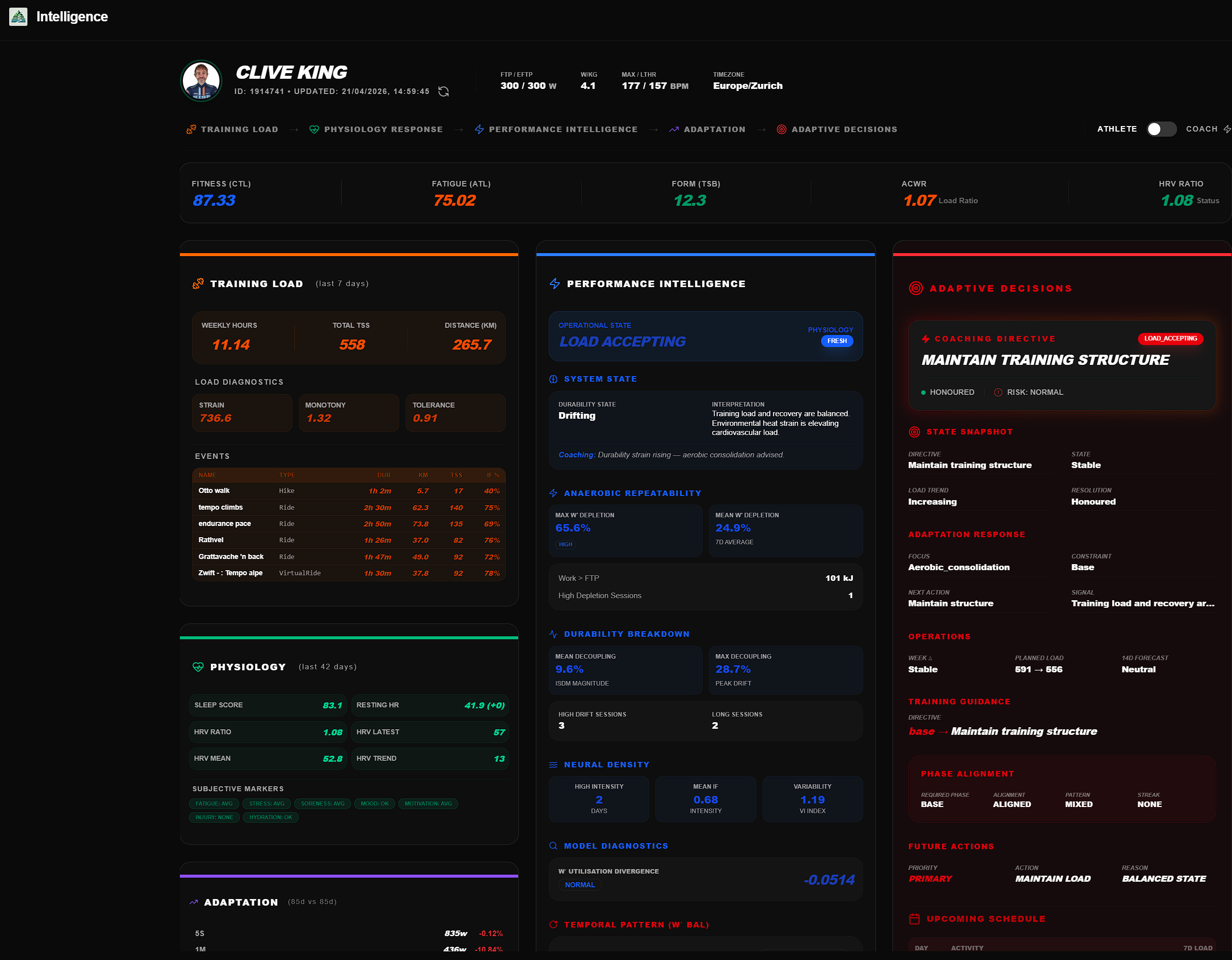The image size is (1232, 960).
Task: Select the tempo climbs row in the events table
Action: pyautogui.click(x=348, y=507)
